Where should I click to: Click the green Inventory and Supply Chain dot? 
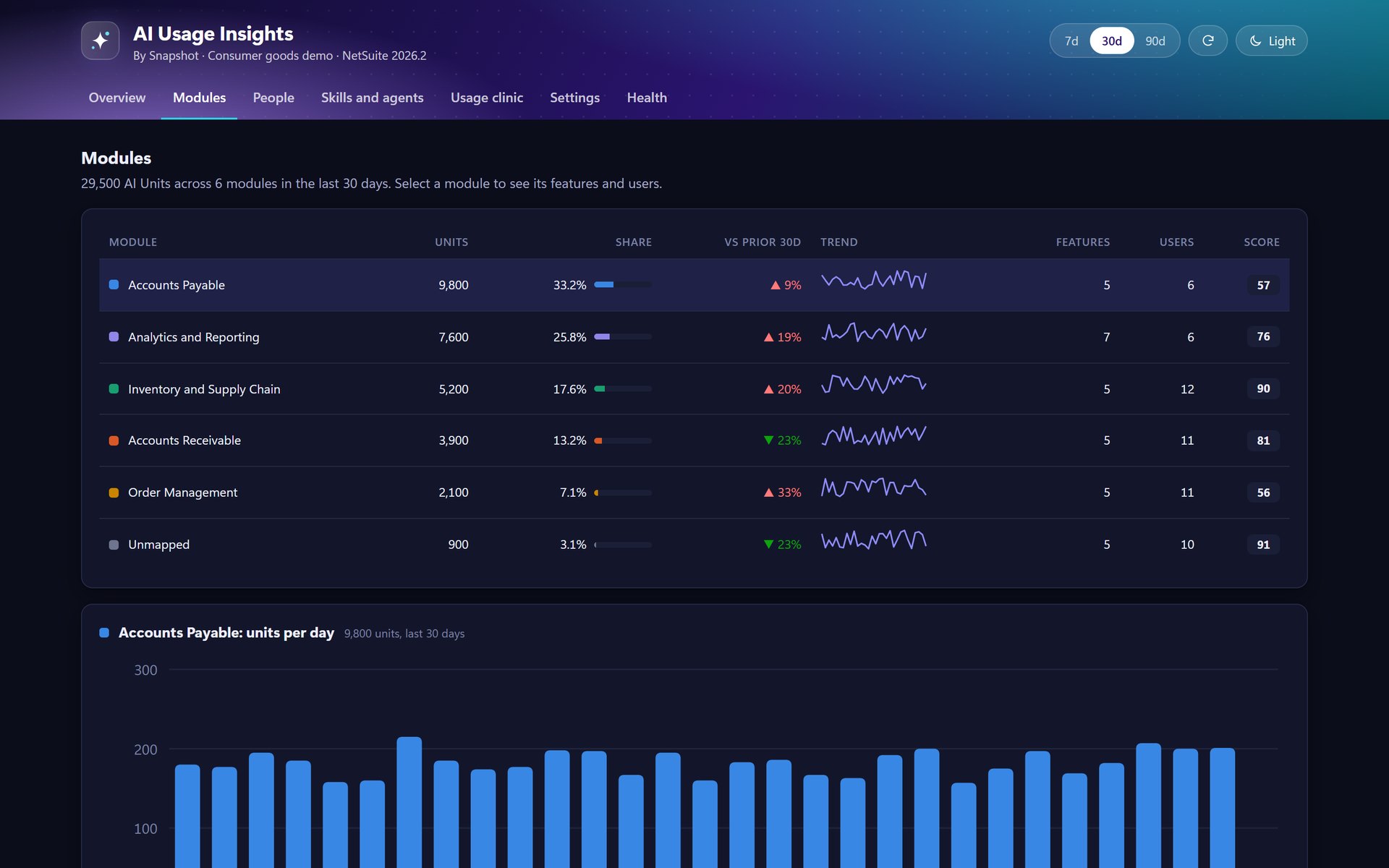[x=114, y=388]
